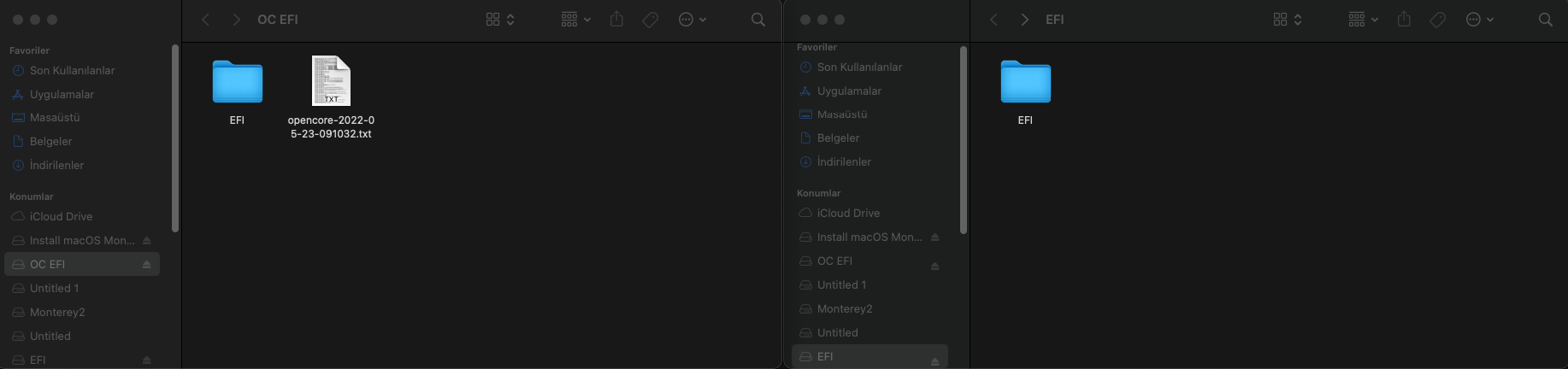Click the share icon in OC EFI window

[616, 20]
